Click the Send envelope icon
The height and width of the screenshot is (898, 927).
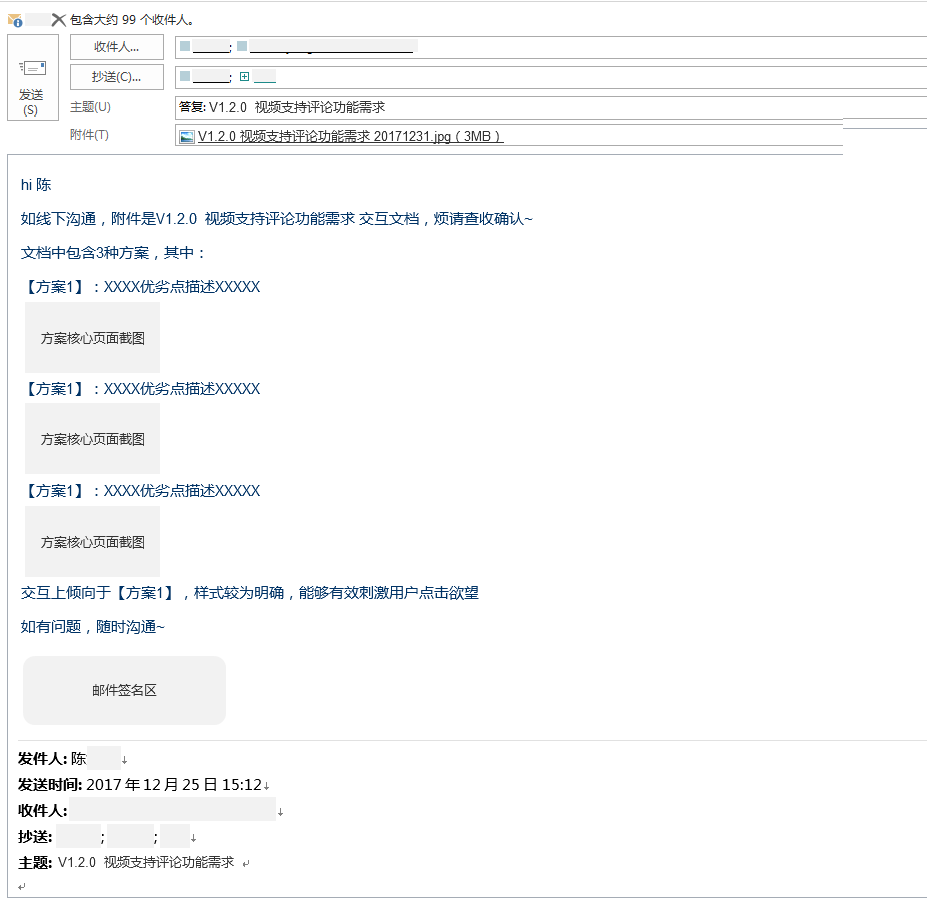coord(33,68)
